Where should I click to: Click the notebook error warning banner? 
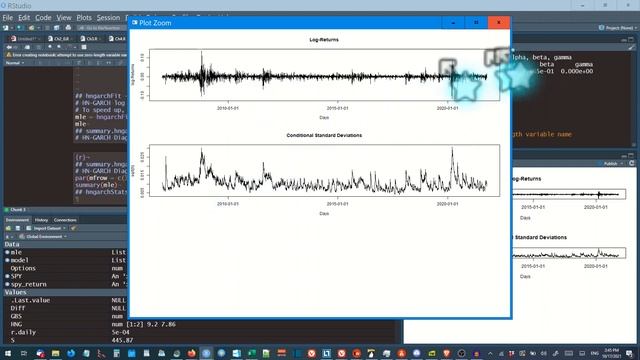click(66, 55)
